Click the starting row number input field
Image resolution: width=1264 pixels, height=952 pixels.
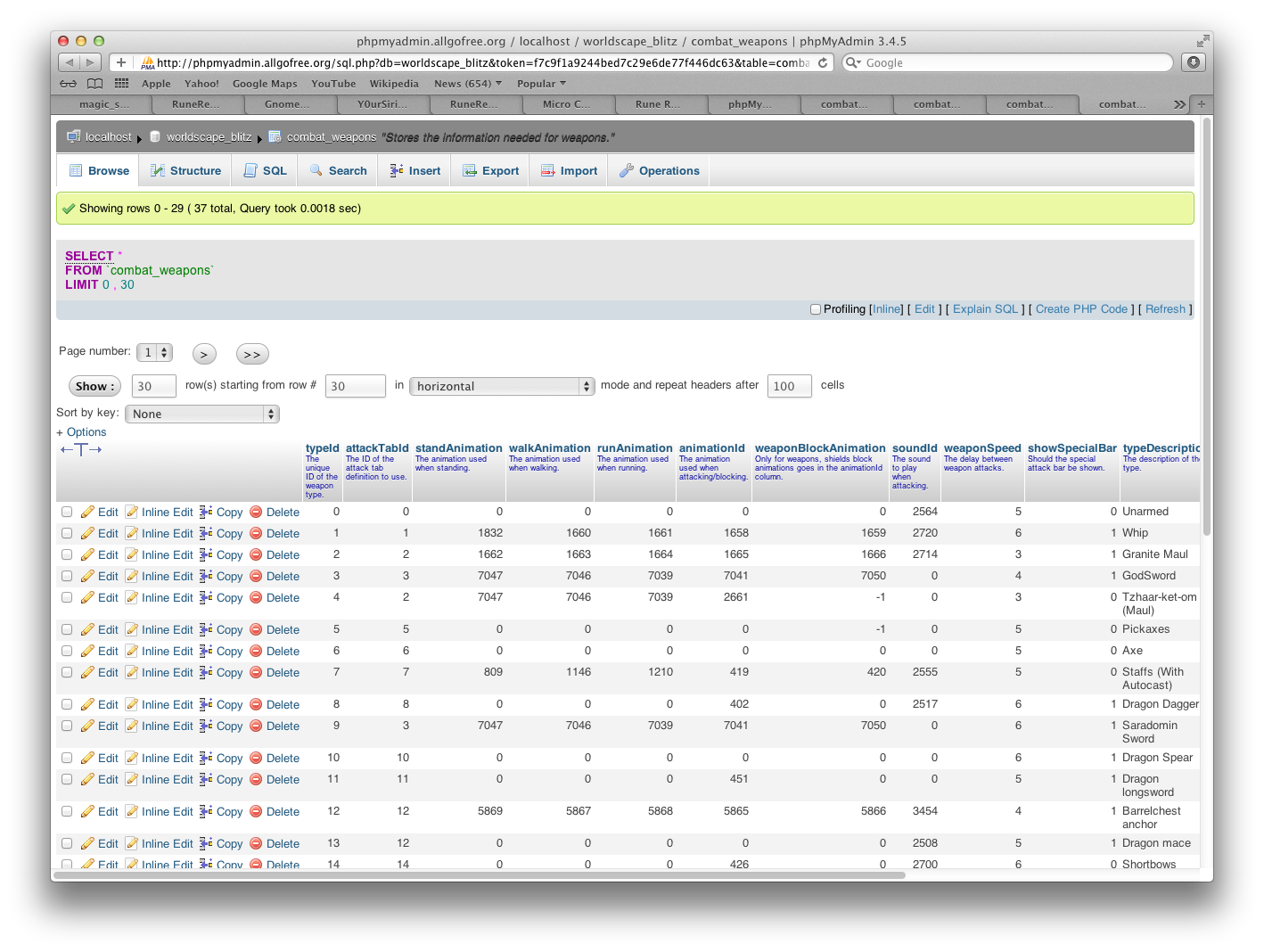coord(355,386)
